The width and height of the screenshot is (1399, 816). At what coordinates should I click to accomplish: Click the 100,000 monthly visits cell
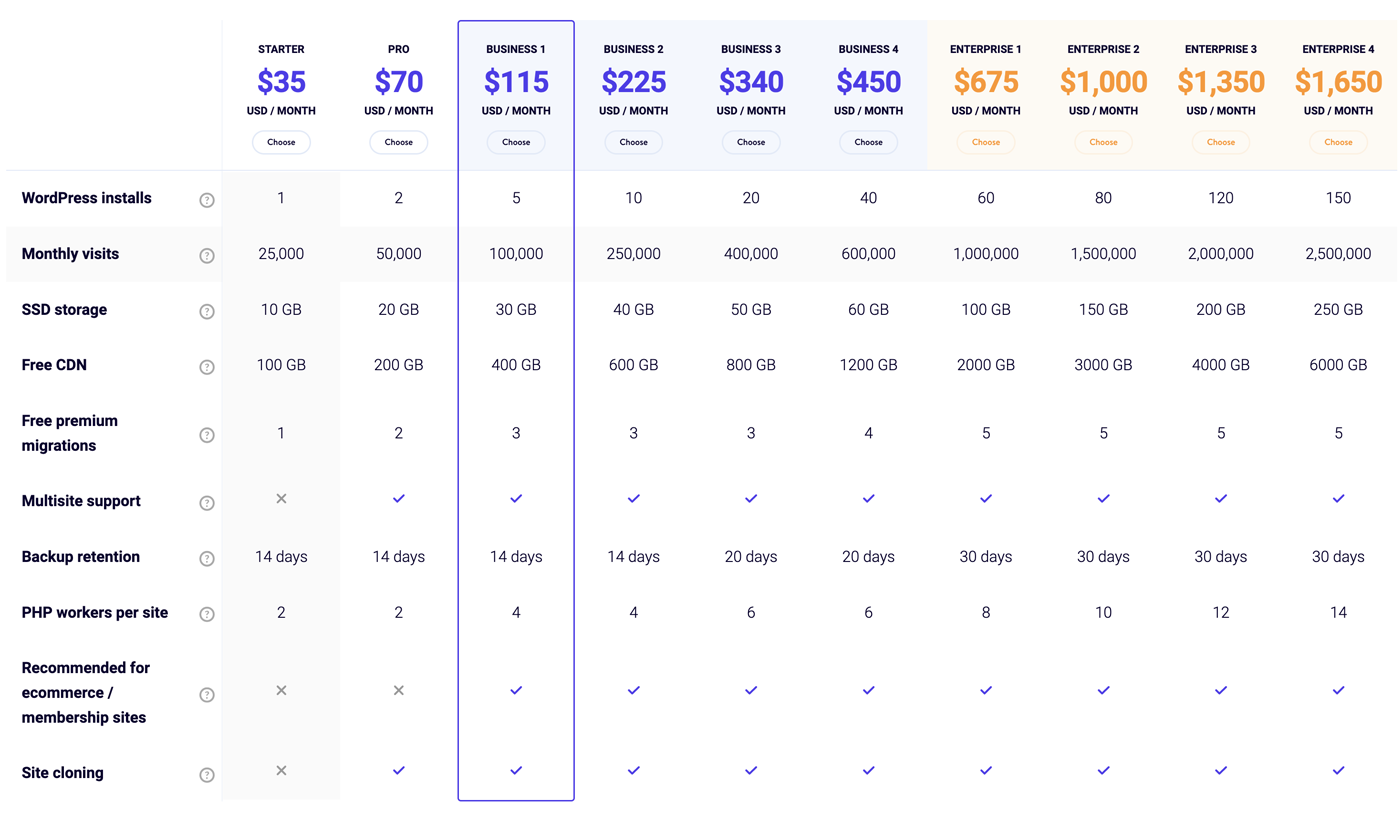[x=516, y=254]
